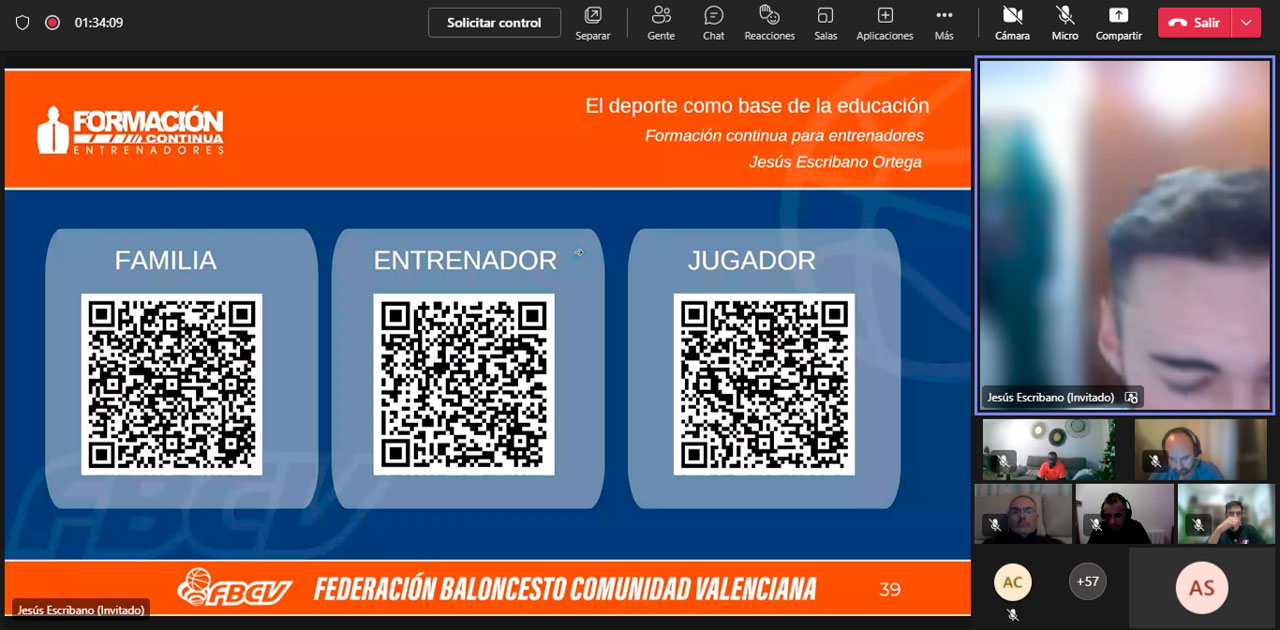The width and height of the screenshot is (1280, 630).
Task: Click the 01:34:09 meeting timer
Action: pyautogui.click(x=99, y=22)
